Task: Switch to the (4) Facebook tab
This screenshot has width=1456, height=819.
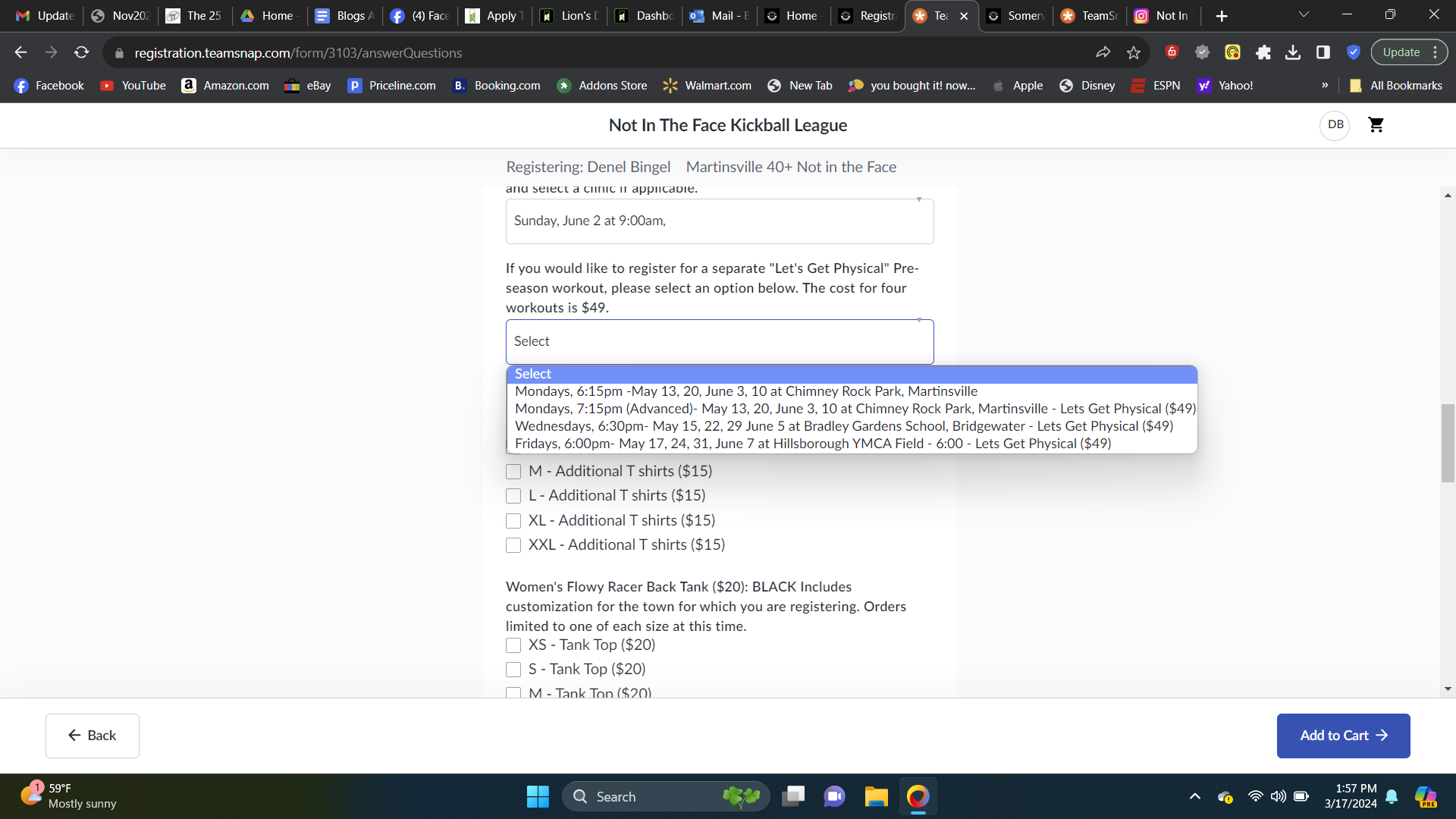Action: 420,16
